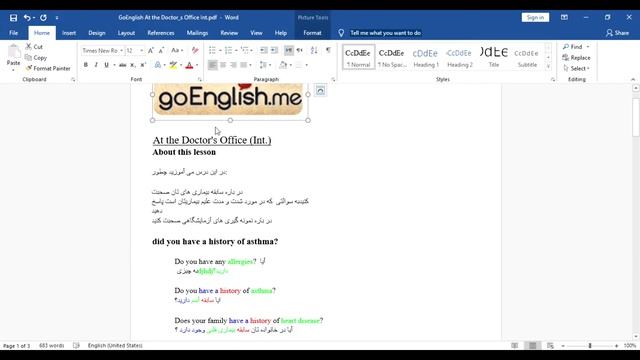Expand the Find dropdown arrow
Screen dimensions: 640x360
pyautogui.click(x=588, y=47)
